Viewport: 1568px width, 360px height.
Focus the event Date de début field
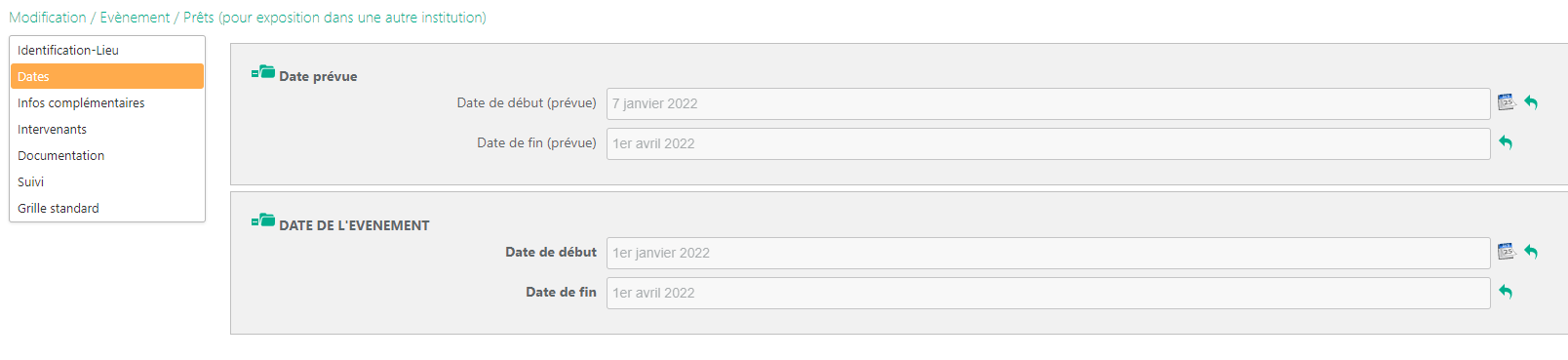1048,253
